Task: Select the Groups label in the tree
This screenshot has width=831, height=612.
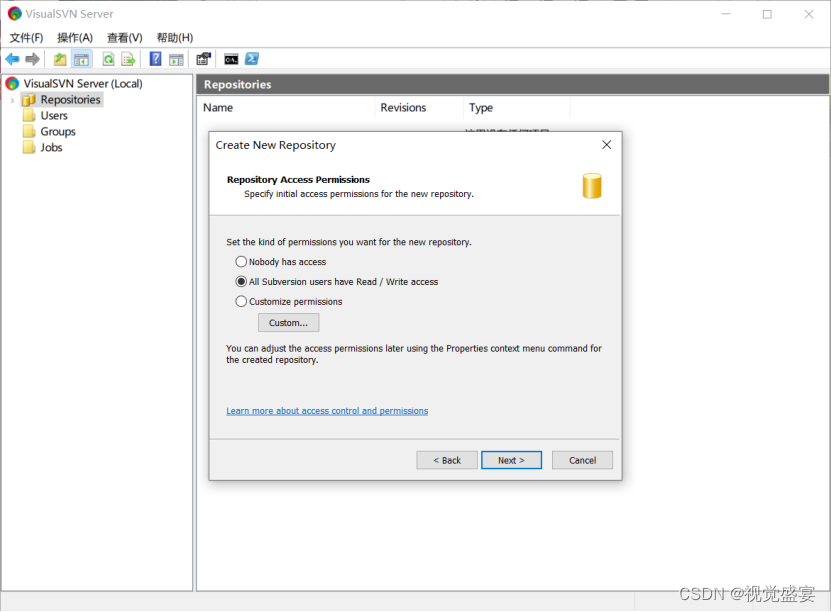Action: [58, 131]
